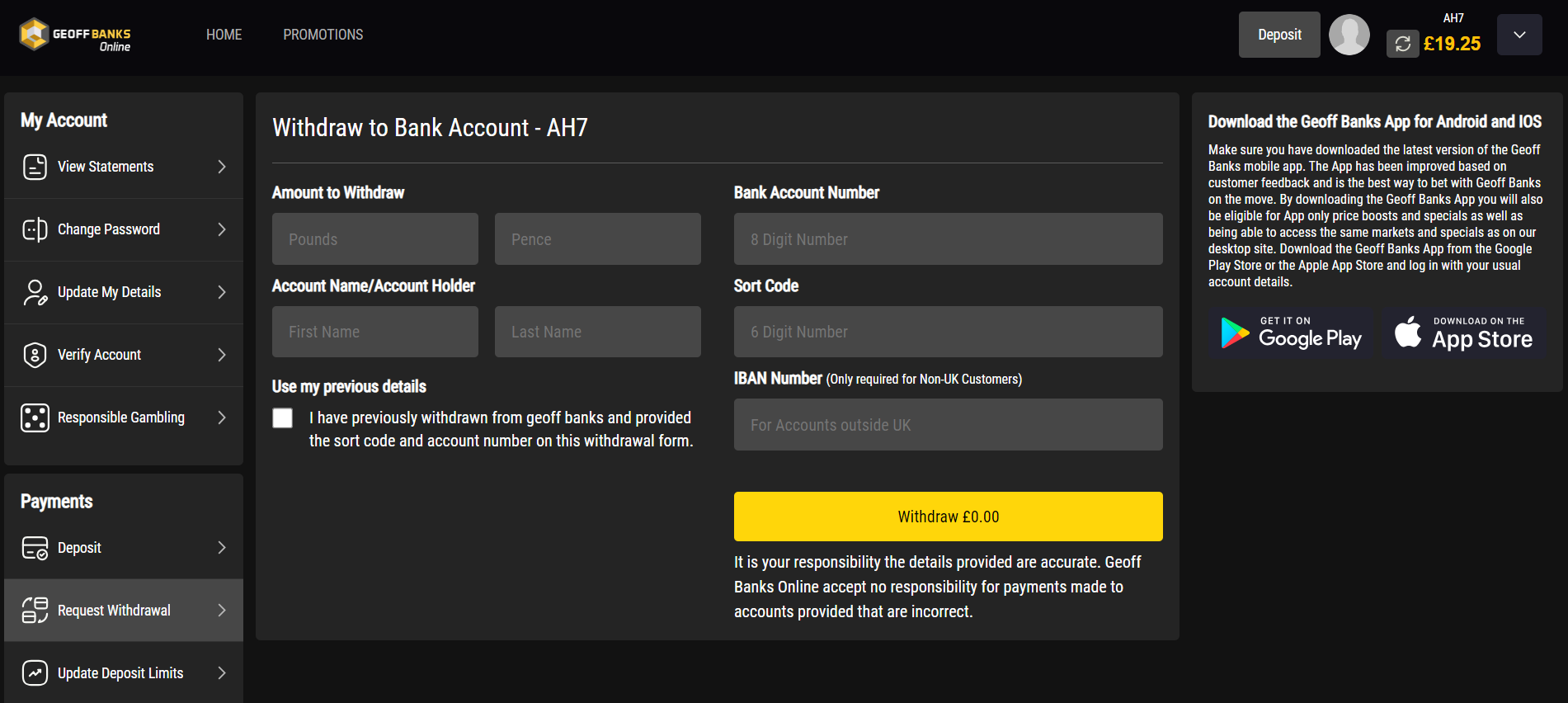Focus the IBAN Number field
Image resolution: width=1568 pixels, height=703 pixels.
click(949, 425)
